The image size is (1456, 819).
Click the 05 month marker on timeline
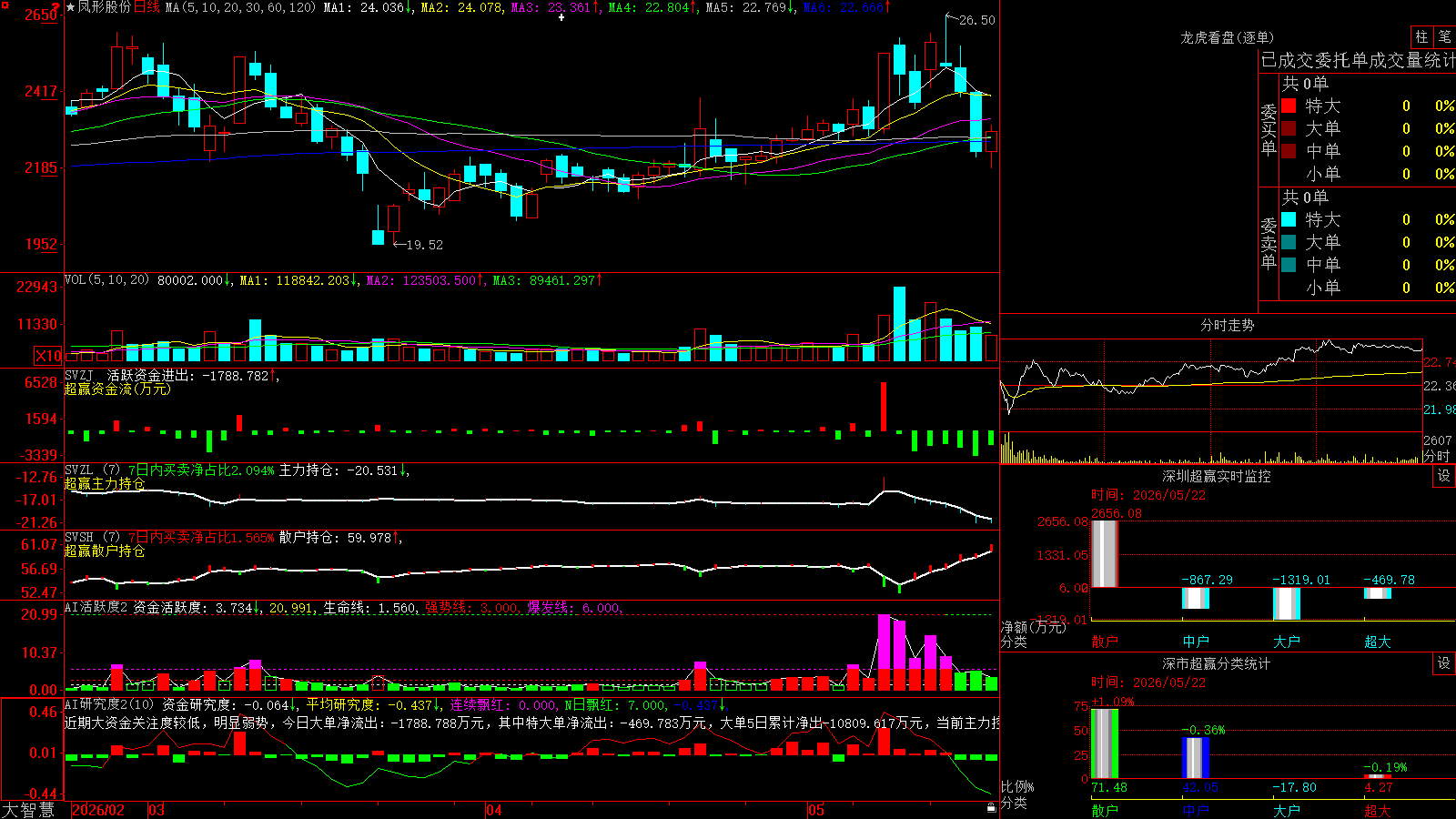pos(816,810)
